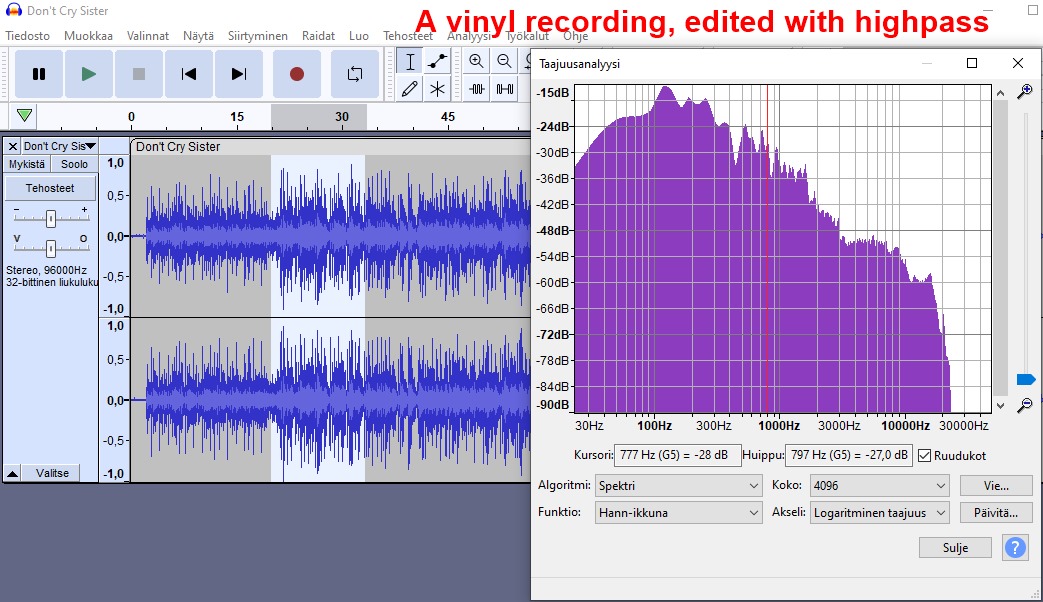Collapse the track with the up arrow
Image resolution: width=1043 pixels, height=602 pixels.
(x=13, y=473)
